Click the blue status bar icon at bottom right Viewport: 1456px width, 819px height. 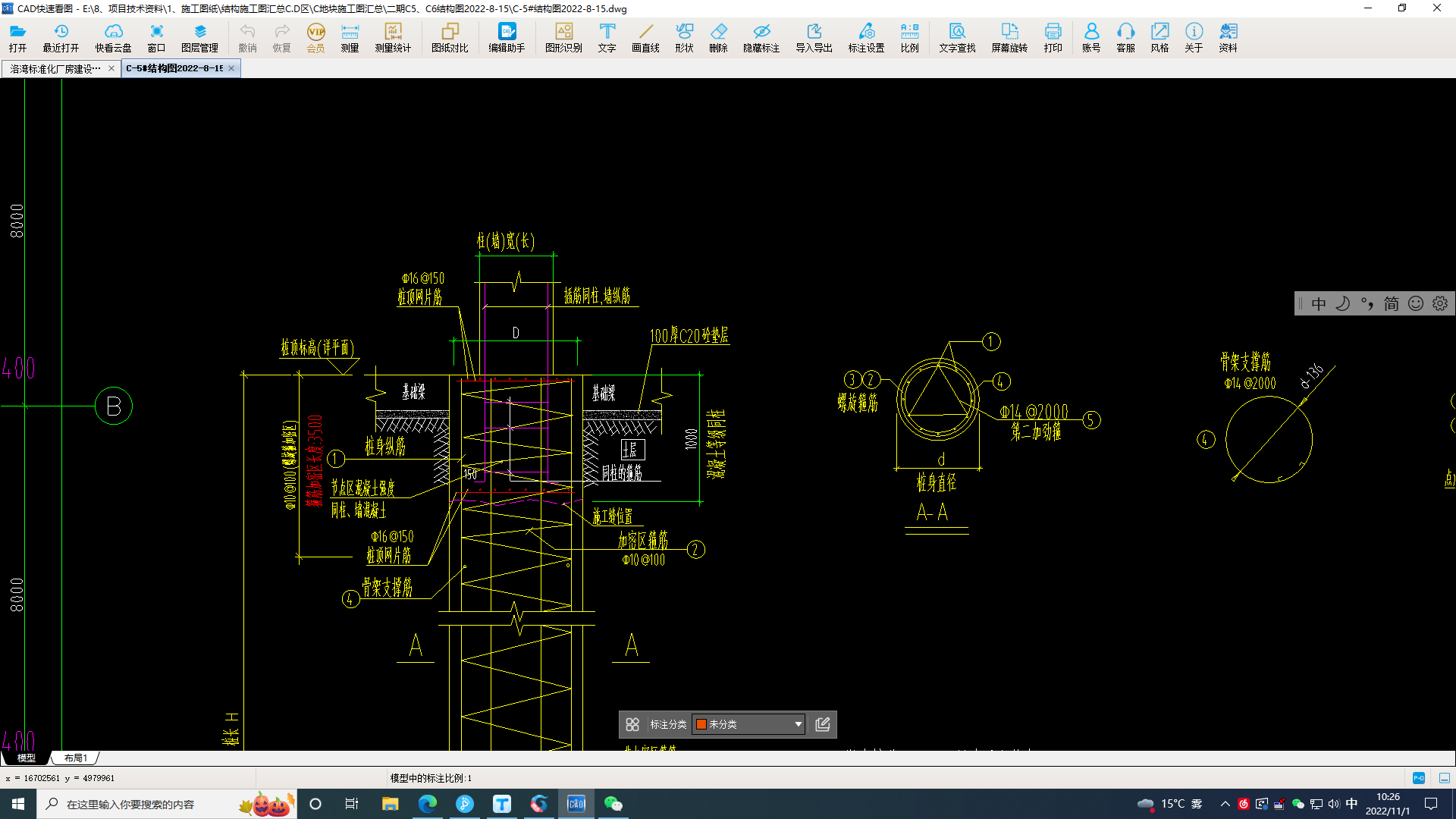coord(1419,778)
